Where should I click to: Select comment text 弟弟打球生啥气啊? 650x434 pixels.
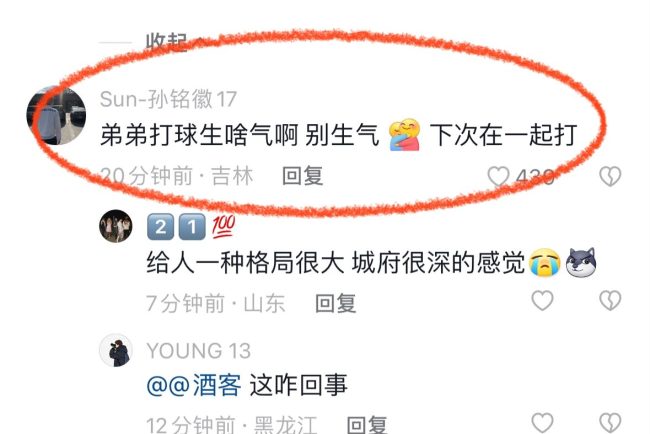tap(199, 135)
